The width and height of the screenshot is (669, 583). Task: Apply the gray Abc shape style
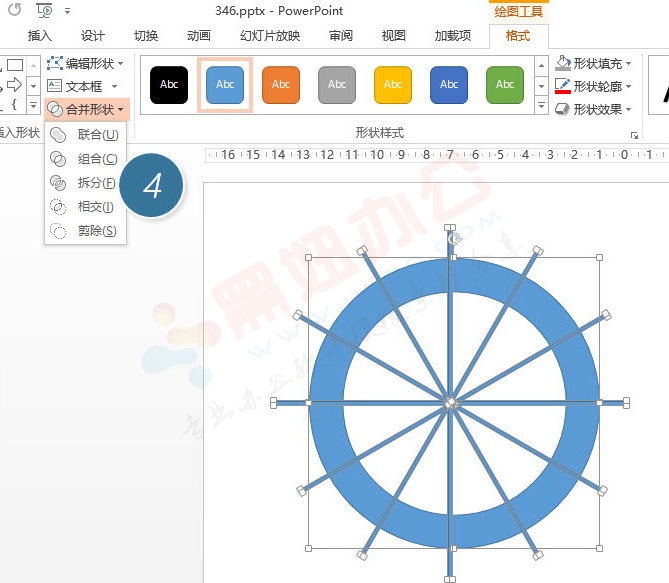click(x=337, y=85)
